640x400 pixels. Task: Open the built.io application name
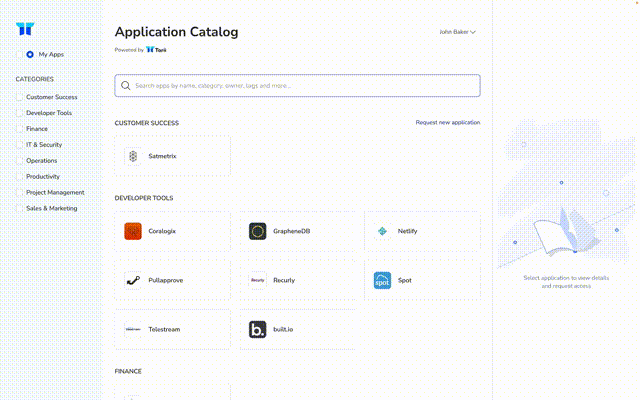[283, 329]
